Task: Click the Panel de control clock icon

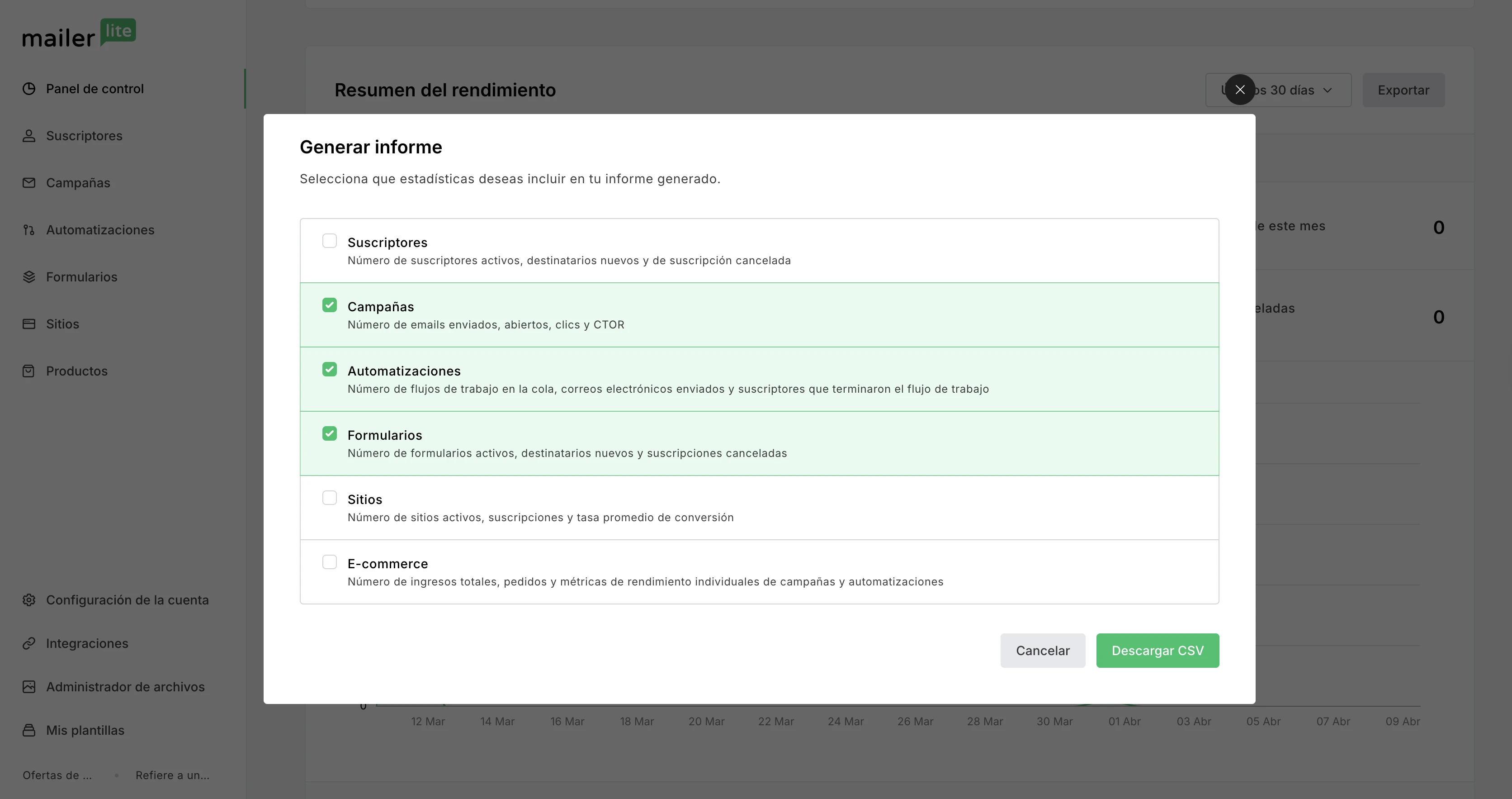Action: tap(29, 89)
